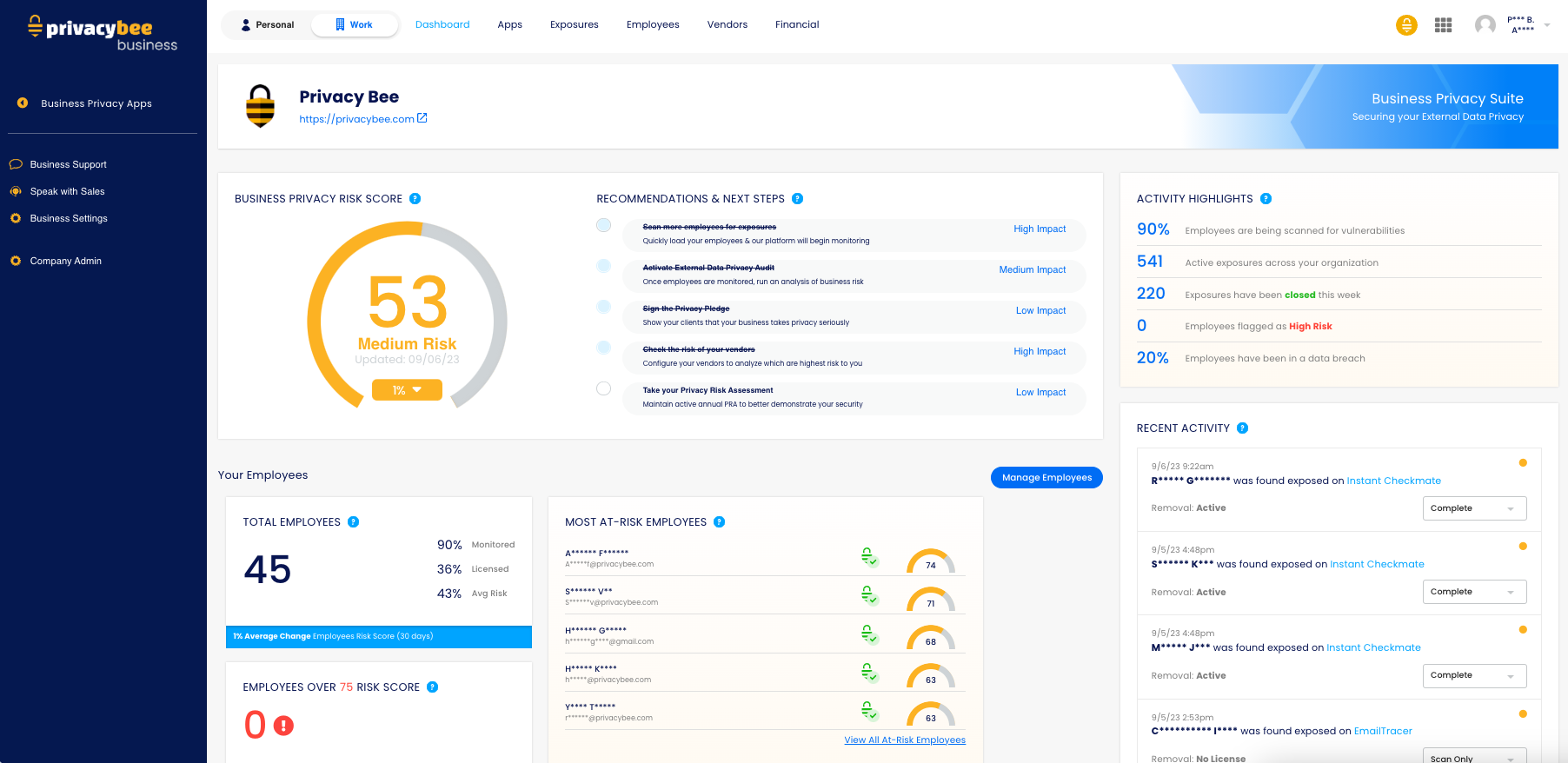Check the Take your Privacy Risk Assessment circle
The height and width of the screenshot is (763, 1568).
(604, 388)
